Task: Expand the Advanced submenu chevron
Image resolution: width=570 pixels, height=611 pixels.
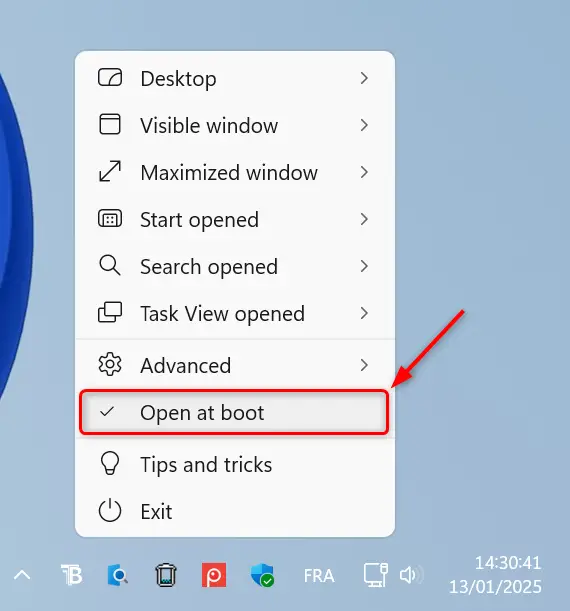Action: tap(364, 365)
